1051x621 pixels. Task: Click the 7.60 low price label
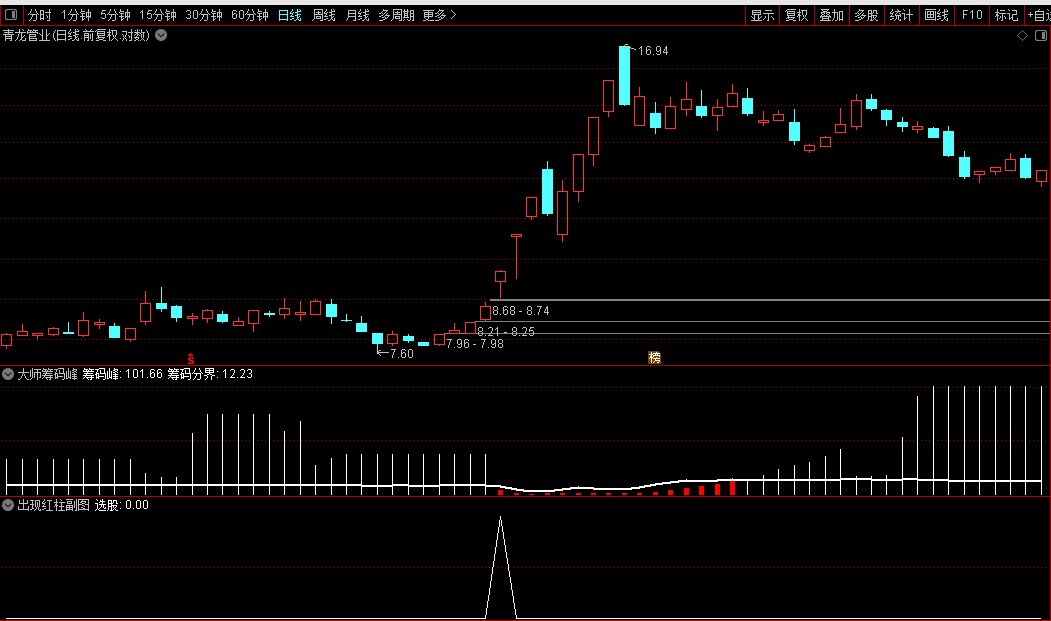click(x=401, y=354)
